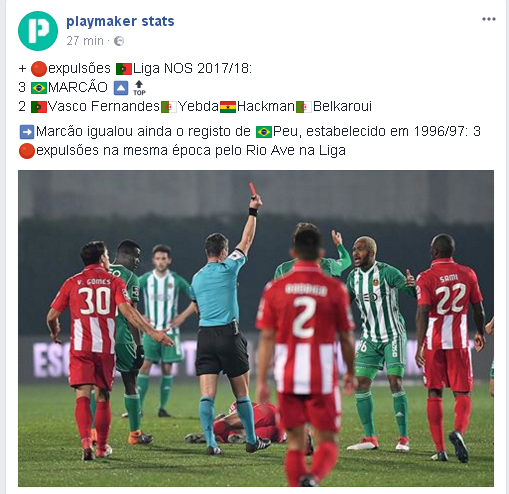Click the red circle emoji before expulsões
Image resolution: width=509 pixels, height=494 pixels.
tap(39, 69)
